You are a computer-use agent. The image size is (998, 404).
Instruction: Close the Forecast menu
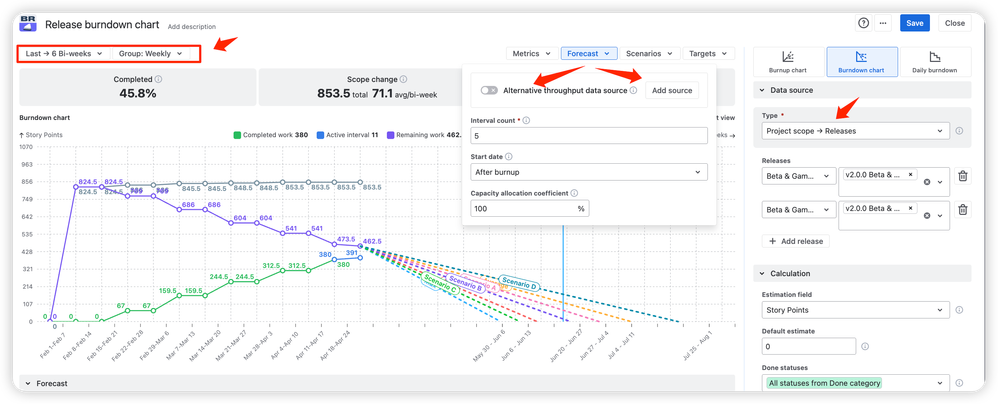[x=589, y=53]
